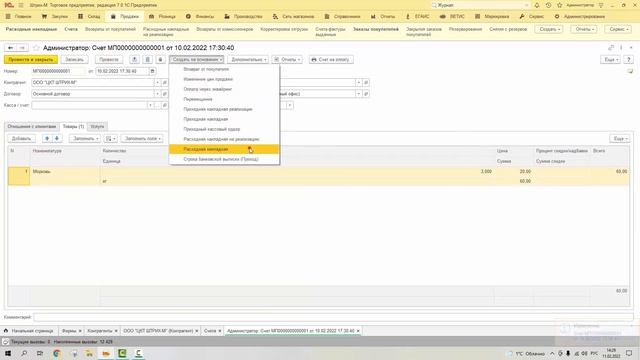The image size is (640, 360).
Task: Switch to the Контрагенты window tab
Action: (100, 331)
